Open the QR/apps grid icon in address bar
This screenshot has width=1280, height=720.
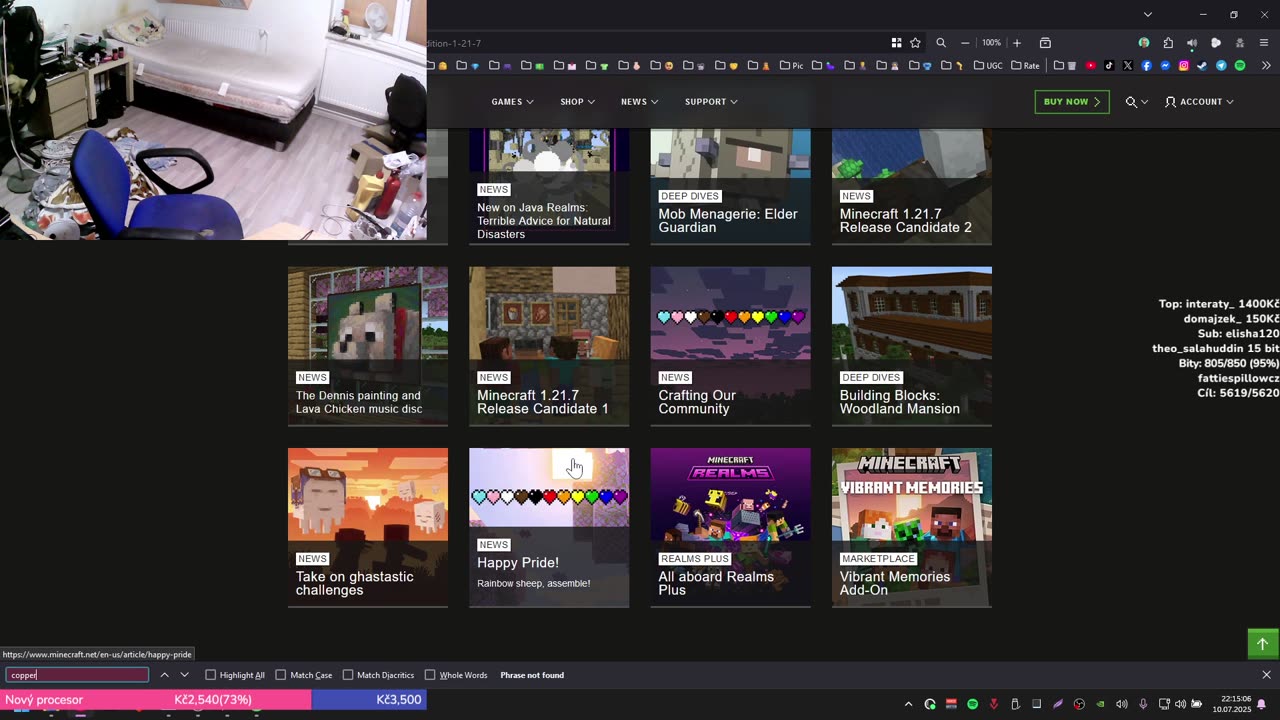pyautogui.click(x=896, y=43)
